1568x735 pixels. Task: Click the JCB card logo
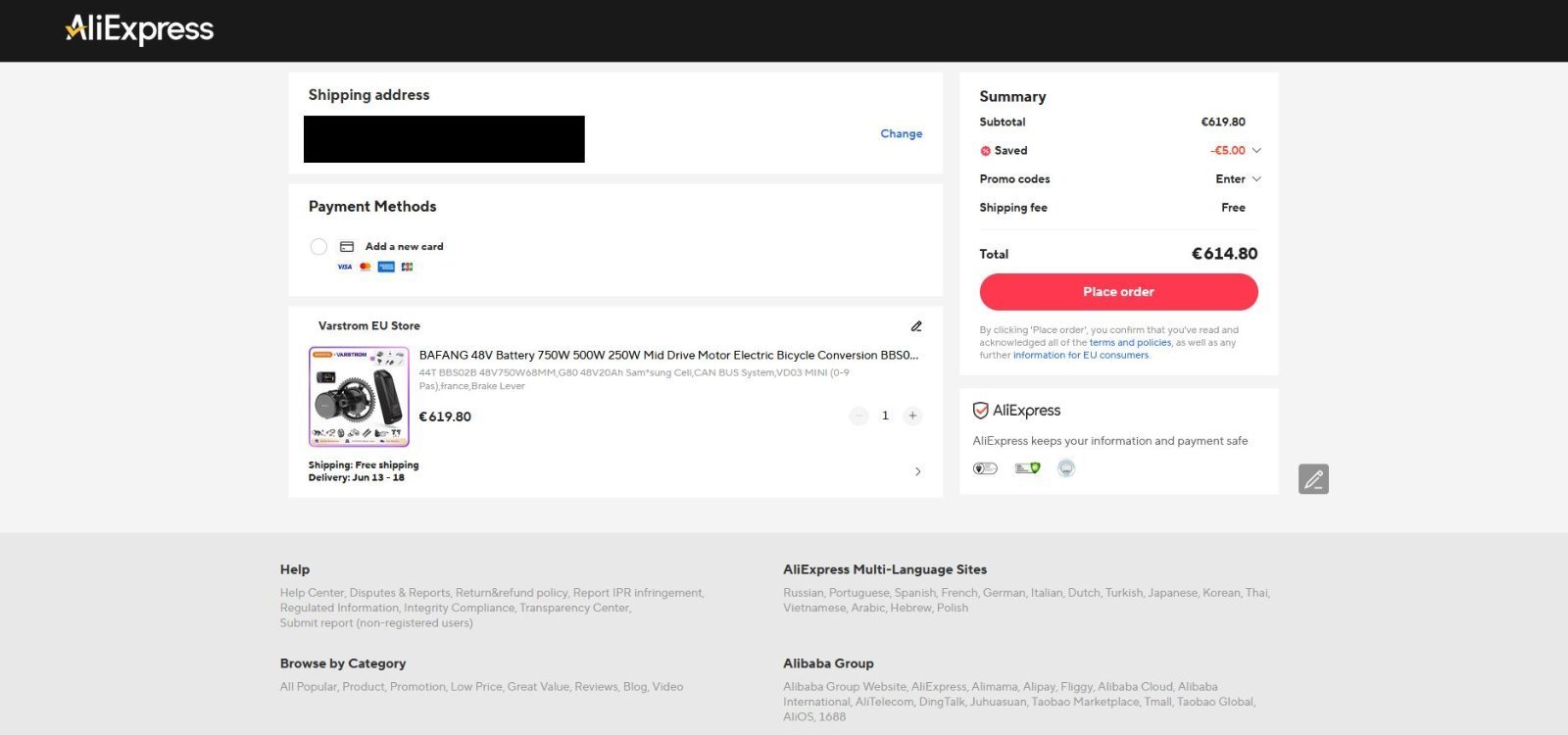click(407, 267)
